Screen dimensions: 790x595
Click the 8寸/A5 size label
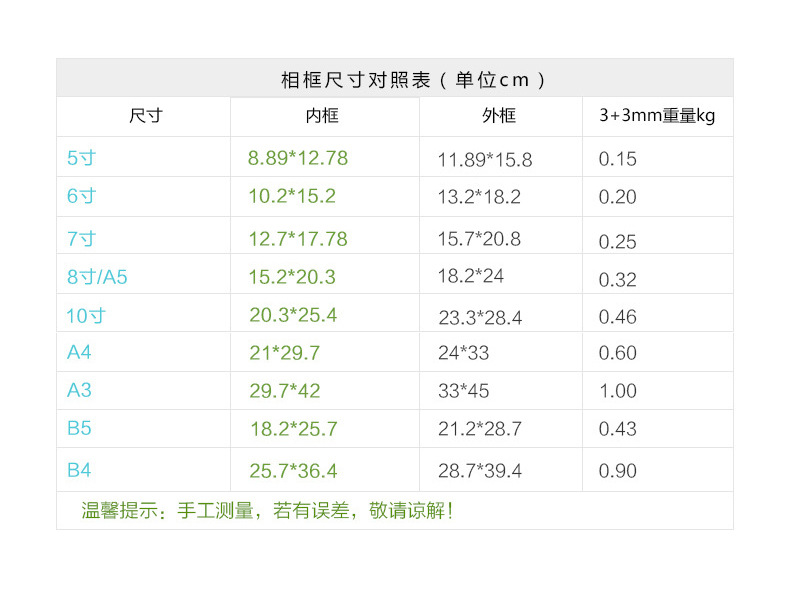click(97, 277)
